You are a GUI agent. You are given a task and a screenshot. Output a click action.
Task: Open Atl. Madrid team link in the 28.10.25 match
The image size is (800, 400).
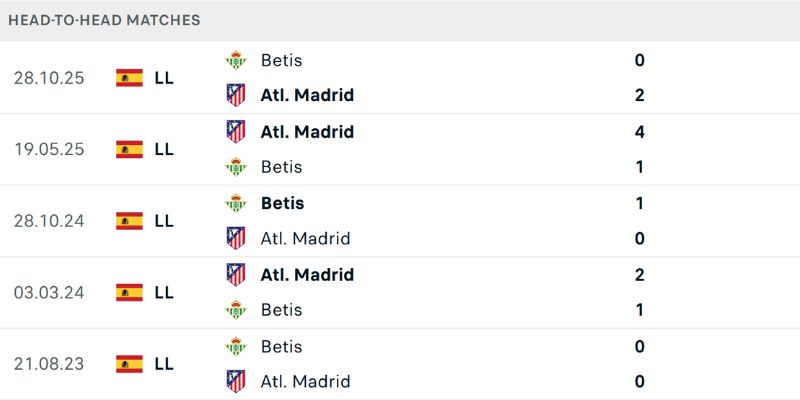(x=307, y=96)
